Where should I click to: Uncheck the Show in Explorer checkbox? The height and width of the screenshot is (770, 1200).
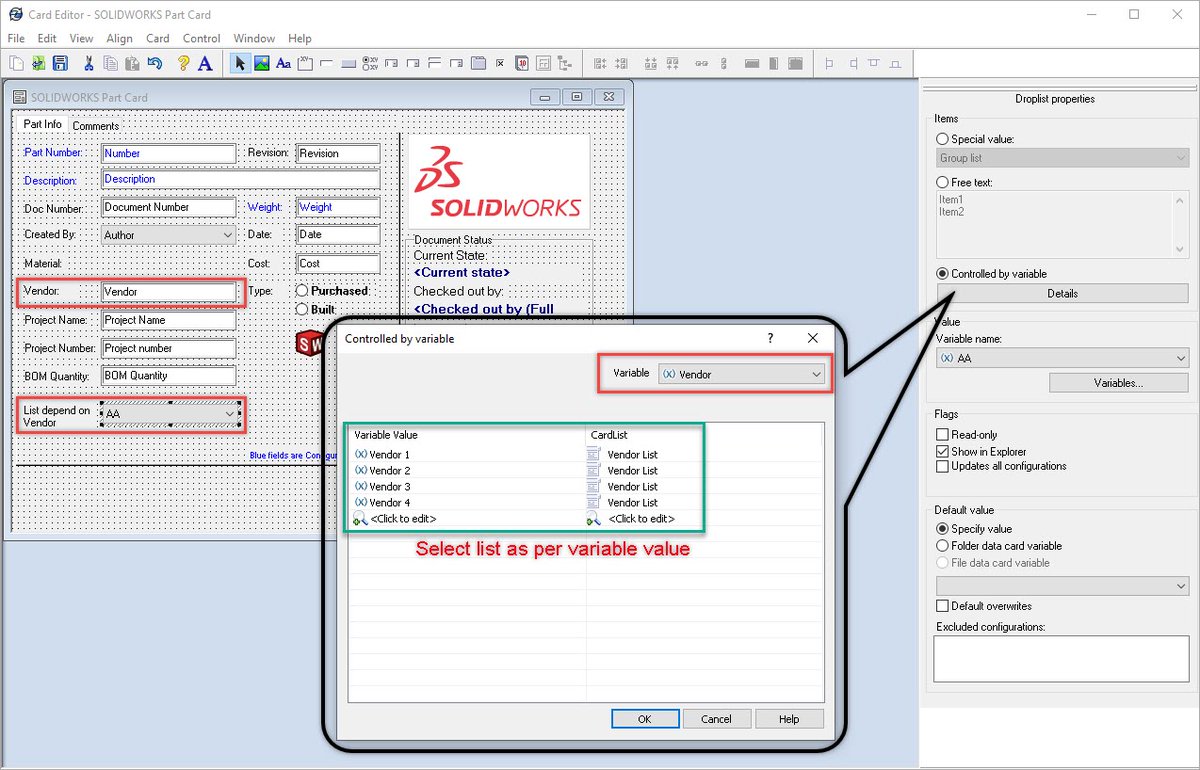tap(942, 451)
